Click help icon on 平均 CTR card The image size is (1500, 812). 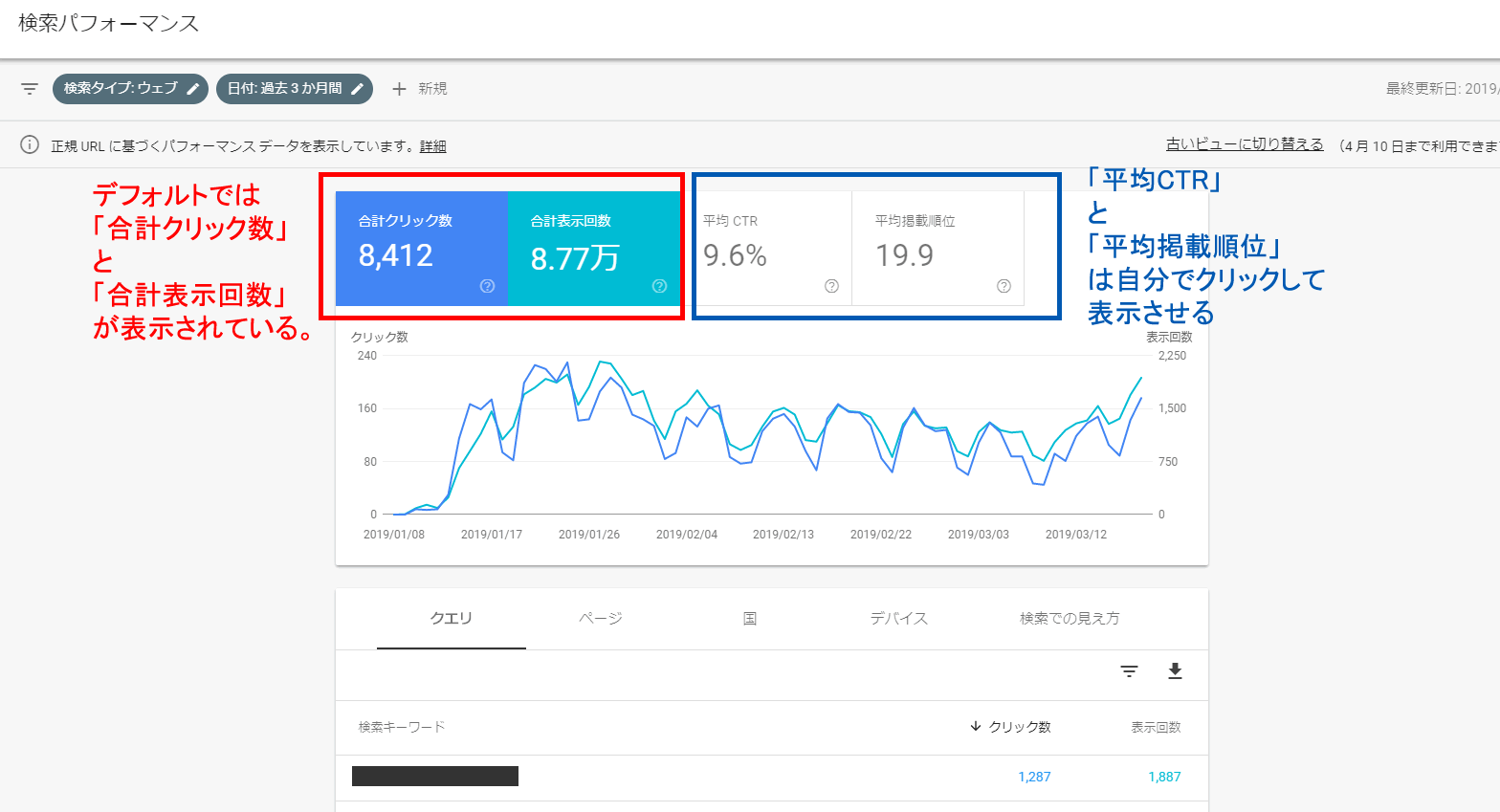click(831, 286)
